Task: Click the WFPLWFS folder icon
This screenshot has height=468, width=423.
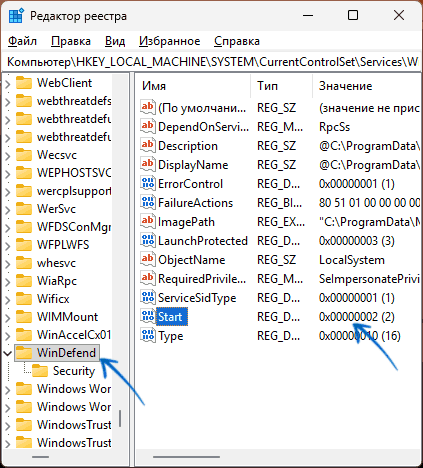Action: click(x=24, y=245)
